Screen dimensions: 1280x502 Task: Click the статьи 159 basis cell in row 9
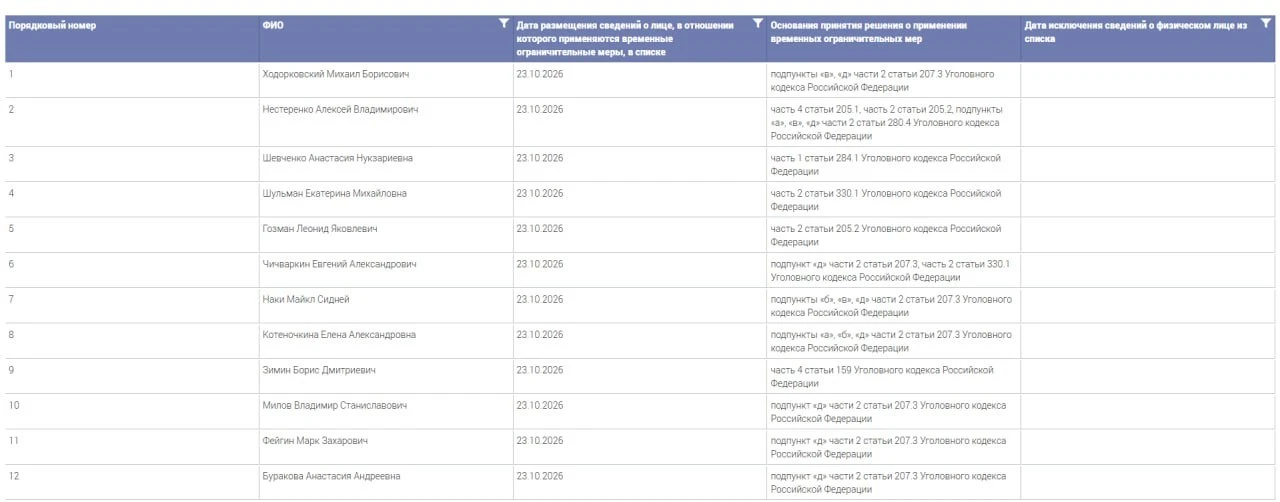click(893, 376)
